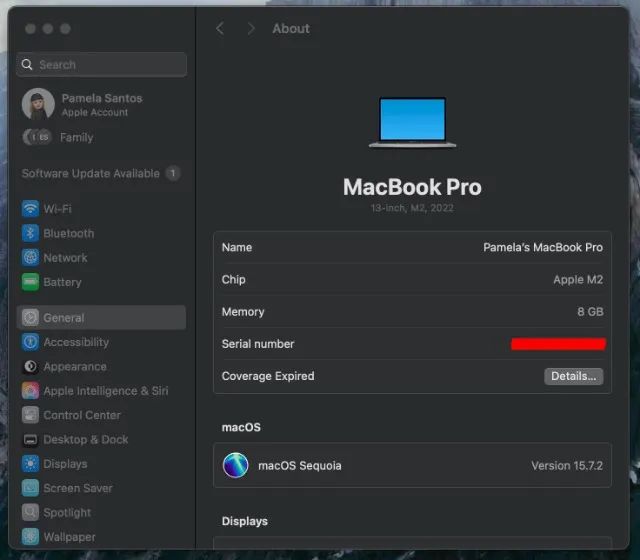This screenshot has height=560, width=640.
Task: Click the macOS Sequoia name text
Action: [x=300, y=466]
